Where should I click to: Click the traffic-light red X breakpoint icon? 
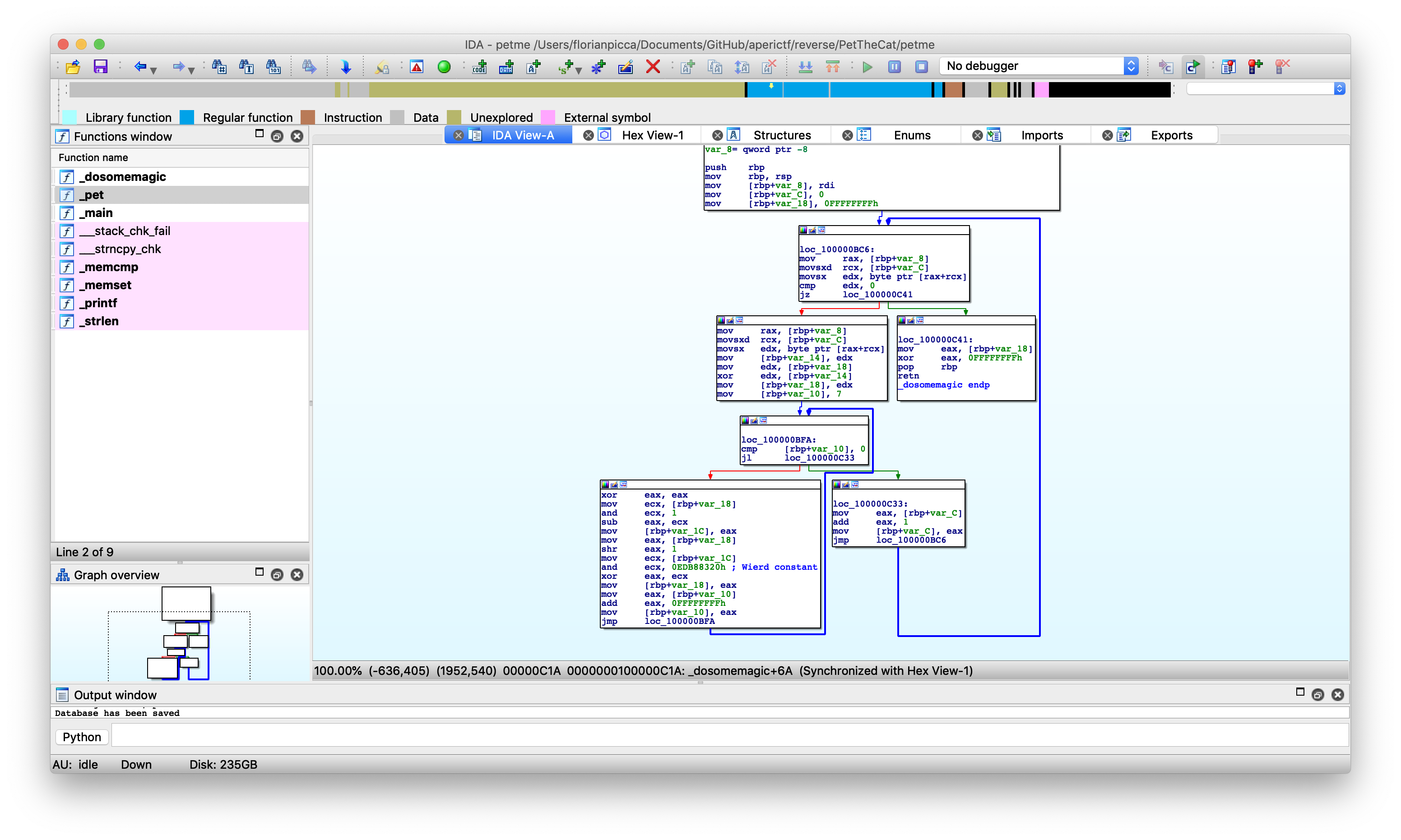1283,67
